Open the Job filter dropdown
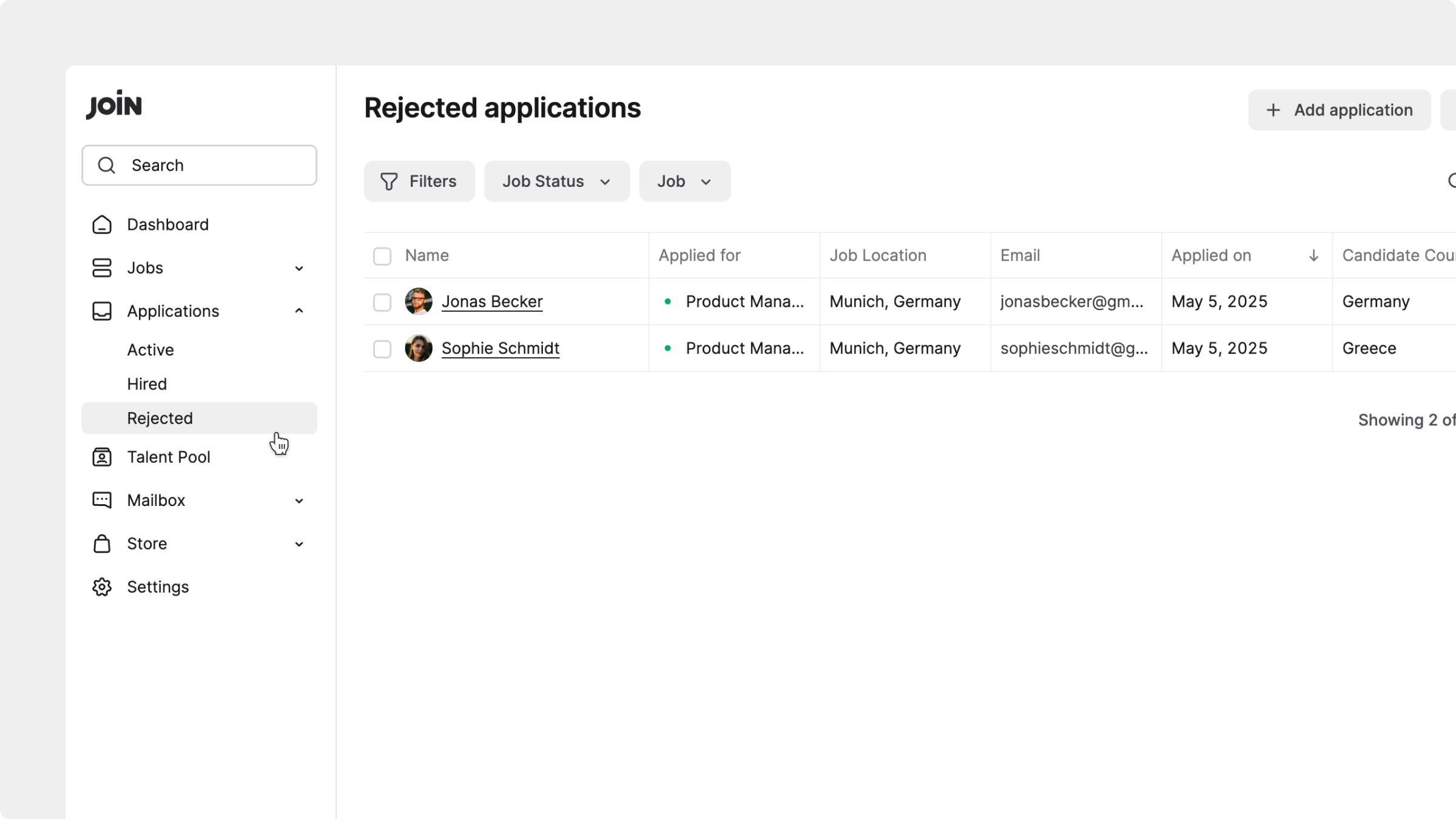1456x819 pixels. [x=684, y=181]
